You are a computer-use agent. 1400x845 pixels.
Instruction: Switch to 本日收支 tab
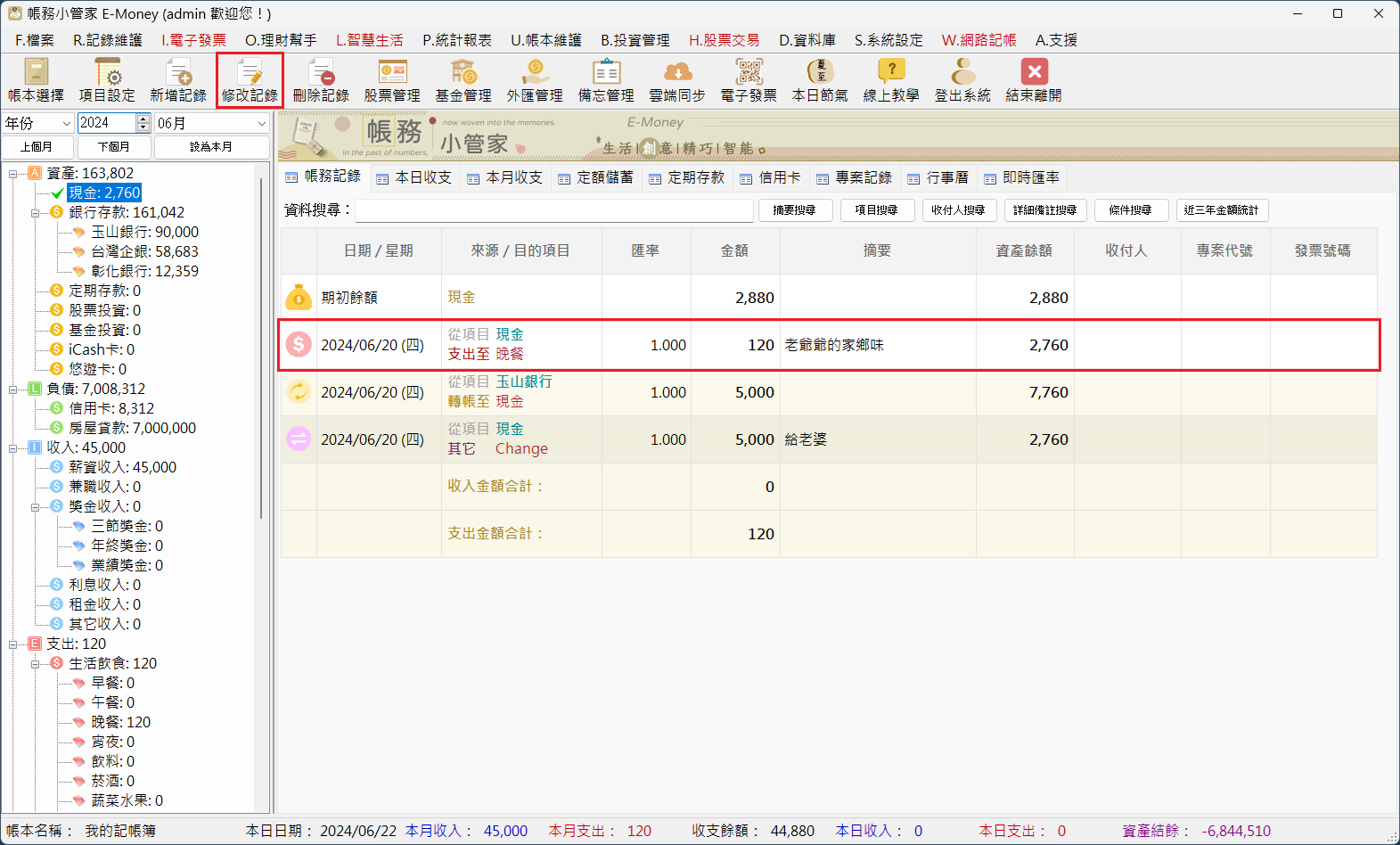click(x=414, y=177)
